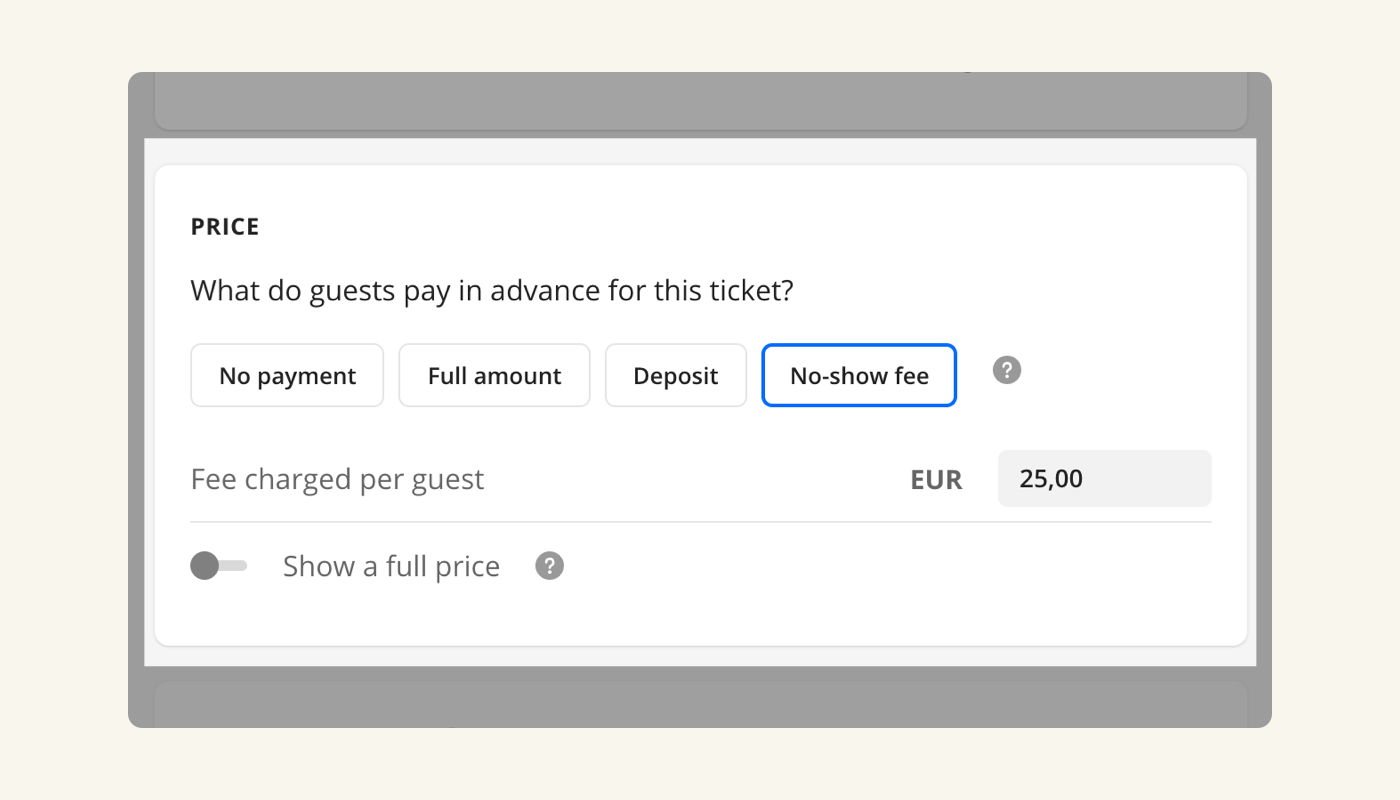The image size is (1400, 800).
Task: Click the dimmed card below the Price panel
Action: 700,703
